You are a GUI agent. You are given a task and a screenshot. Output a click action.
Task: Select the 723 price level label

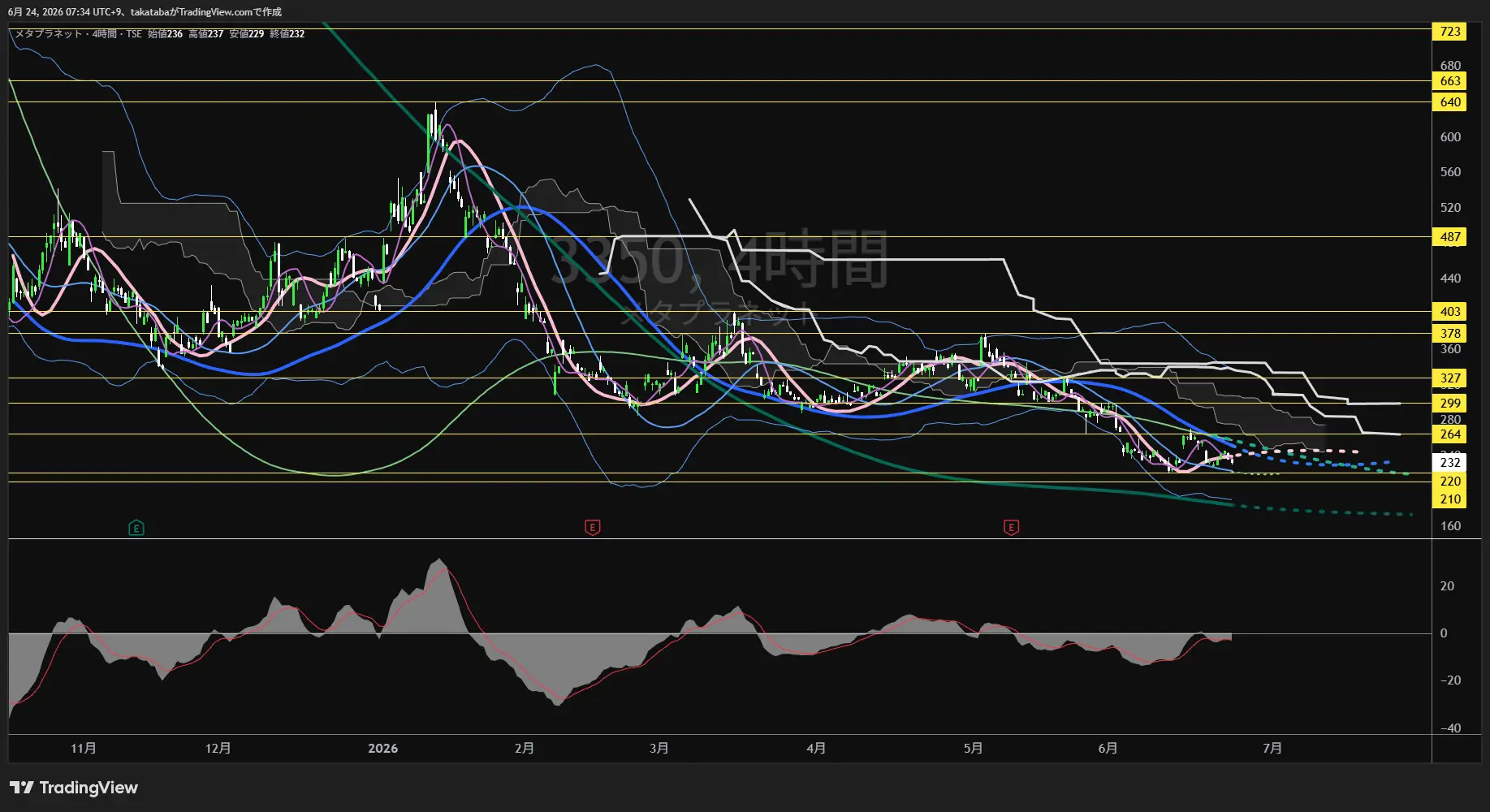click(1450, 32)
